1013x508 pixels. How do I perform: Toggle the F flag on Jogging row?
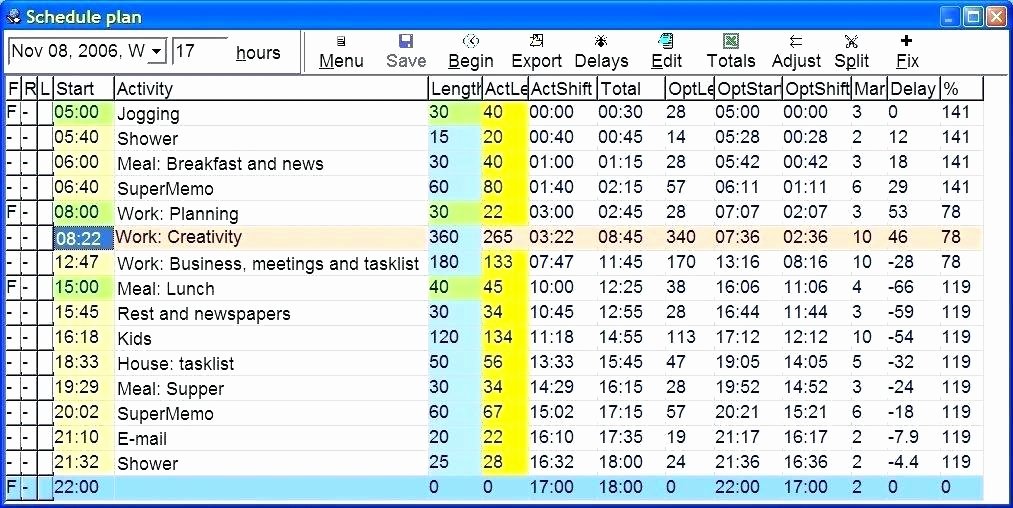point(12,112)
